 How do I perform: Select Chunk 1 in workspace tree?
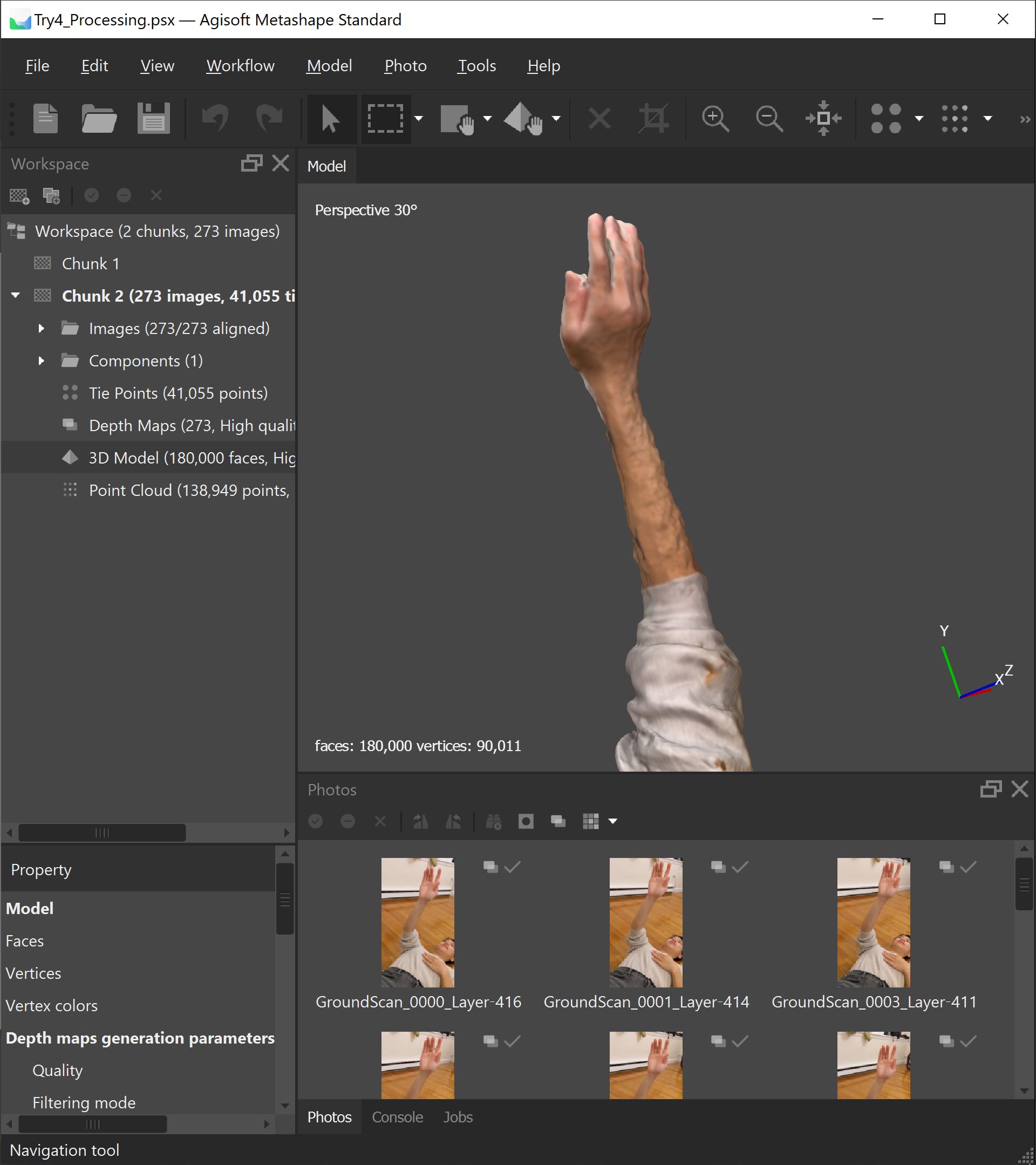91,263
